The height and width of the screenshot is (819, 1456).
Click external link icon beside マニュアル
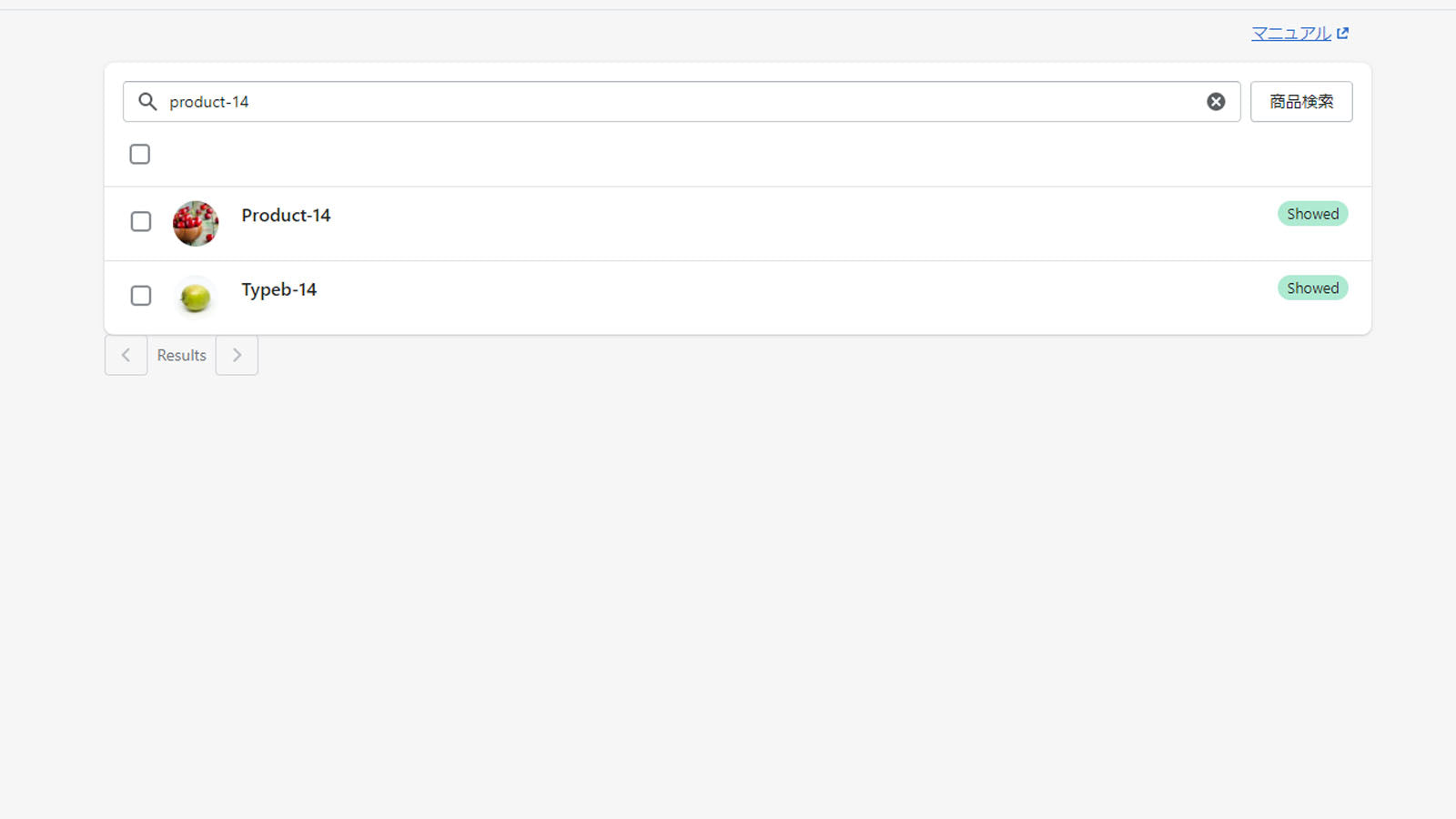[x=1343, y=34]
